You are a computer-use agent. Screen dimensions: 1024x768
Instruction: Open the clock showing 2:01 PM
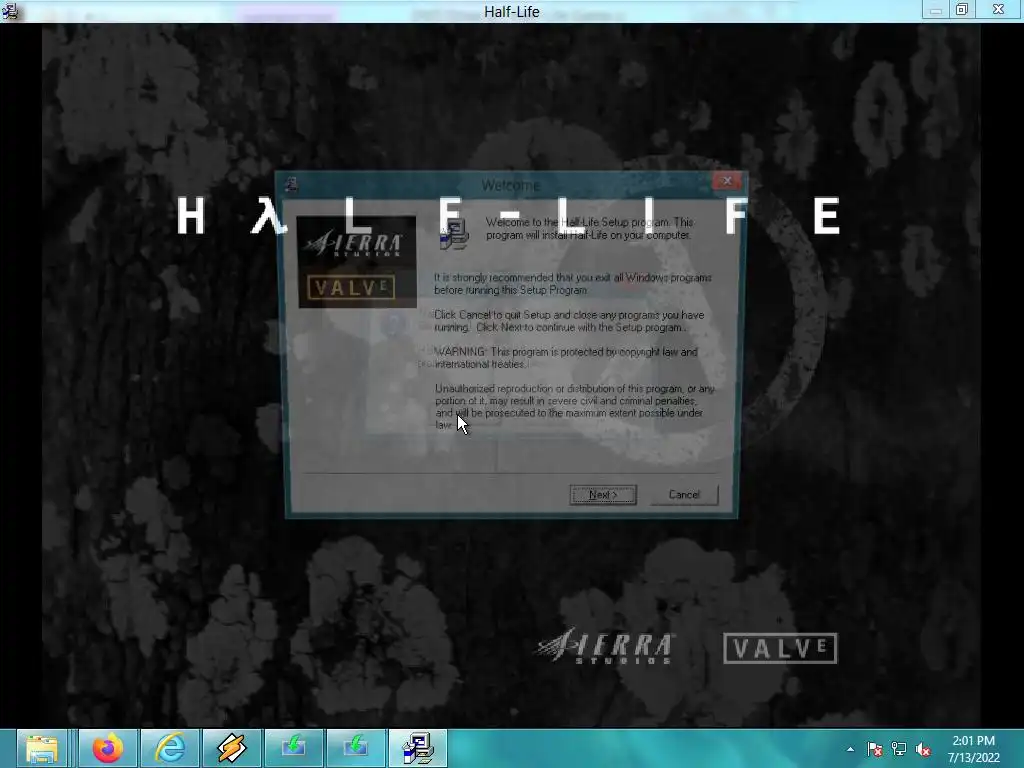(x=974, y=749)
